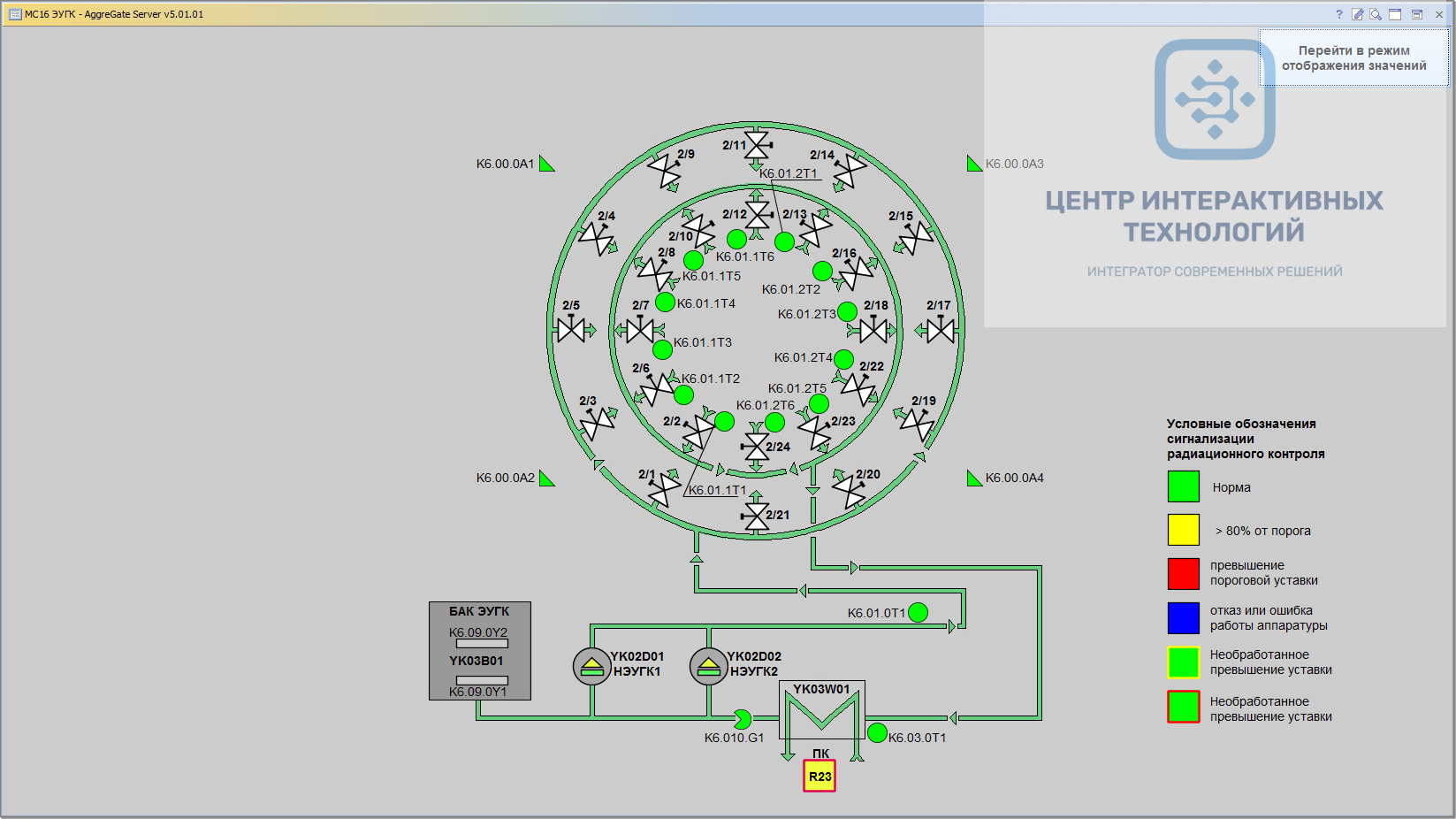Click the K6.00.0A2 green triangle indicator
The width and height of the screenshot is (1456, 819).
pyautogui.click(x=547, y=478)
